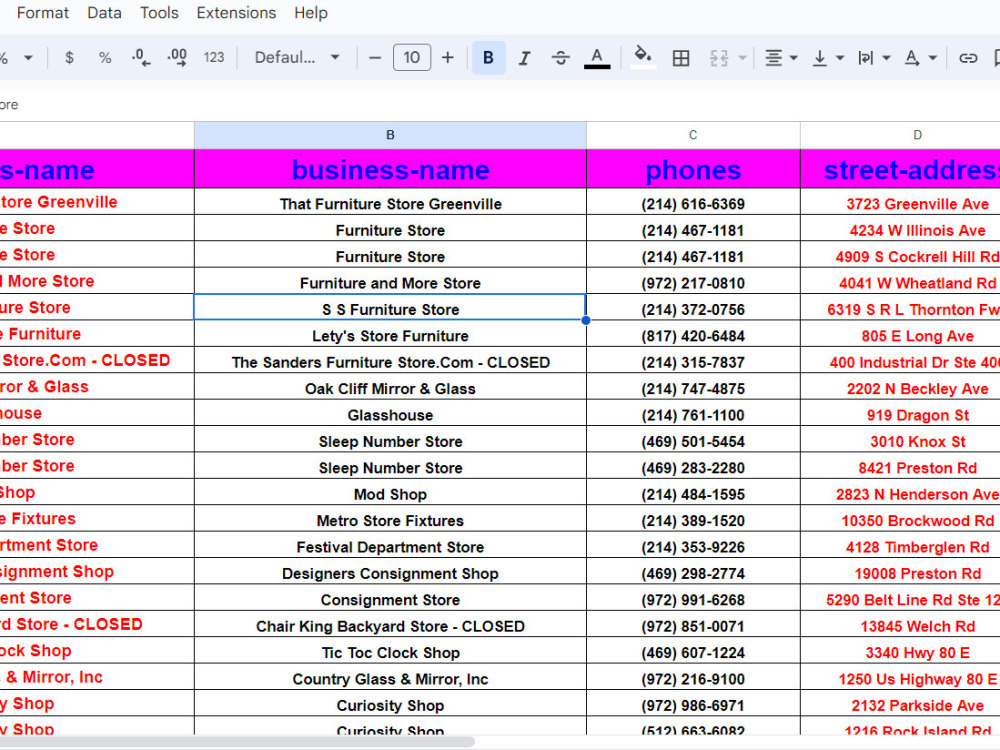Select address 3723 Greenville Ave

[x=901, y=204]
